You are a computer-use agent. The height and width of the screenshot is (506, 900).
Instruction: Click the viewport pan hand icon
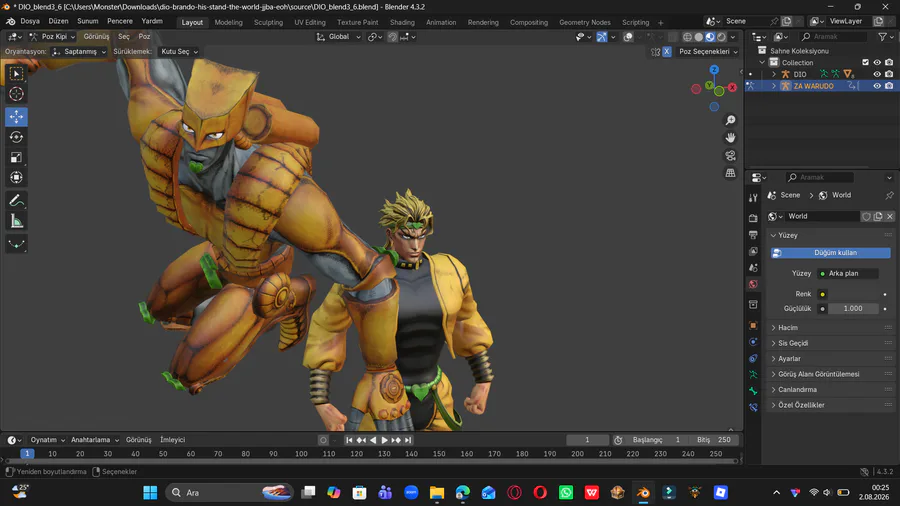(730, 138)
